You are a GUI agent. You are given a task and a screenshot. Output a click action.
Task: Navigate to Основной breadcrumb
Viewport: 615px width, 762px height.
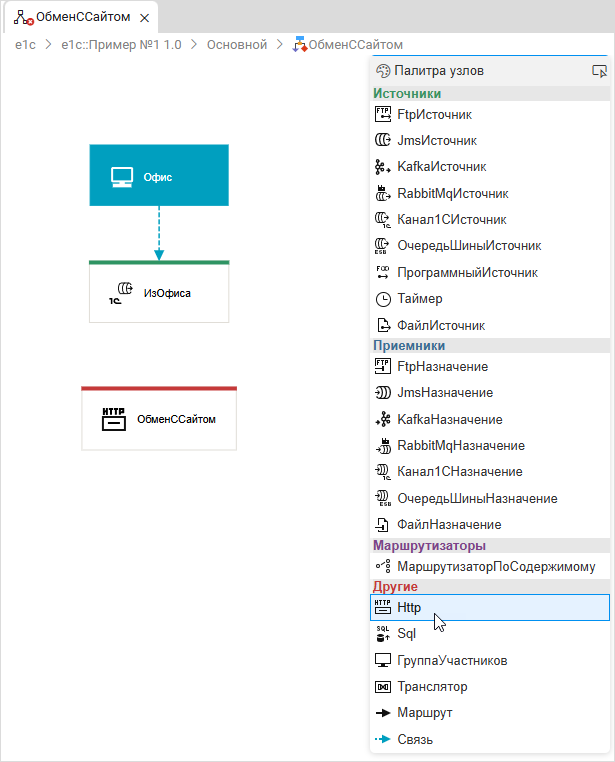(x=237, y=45)
